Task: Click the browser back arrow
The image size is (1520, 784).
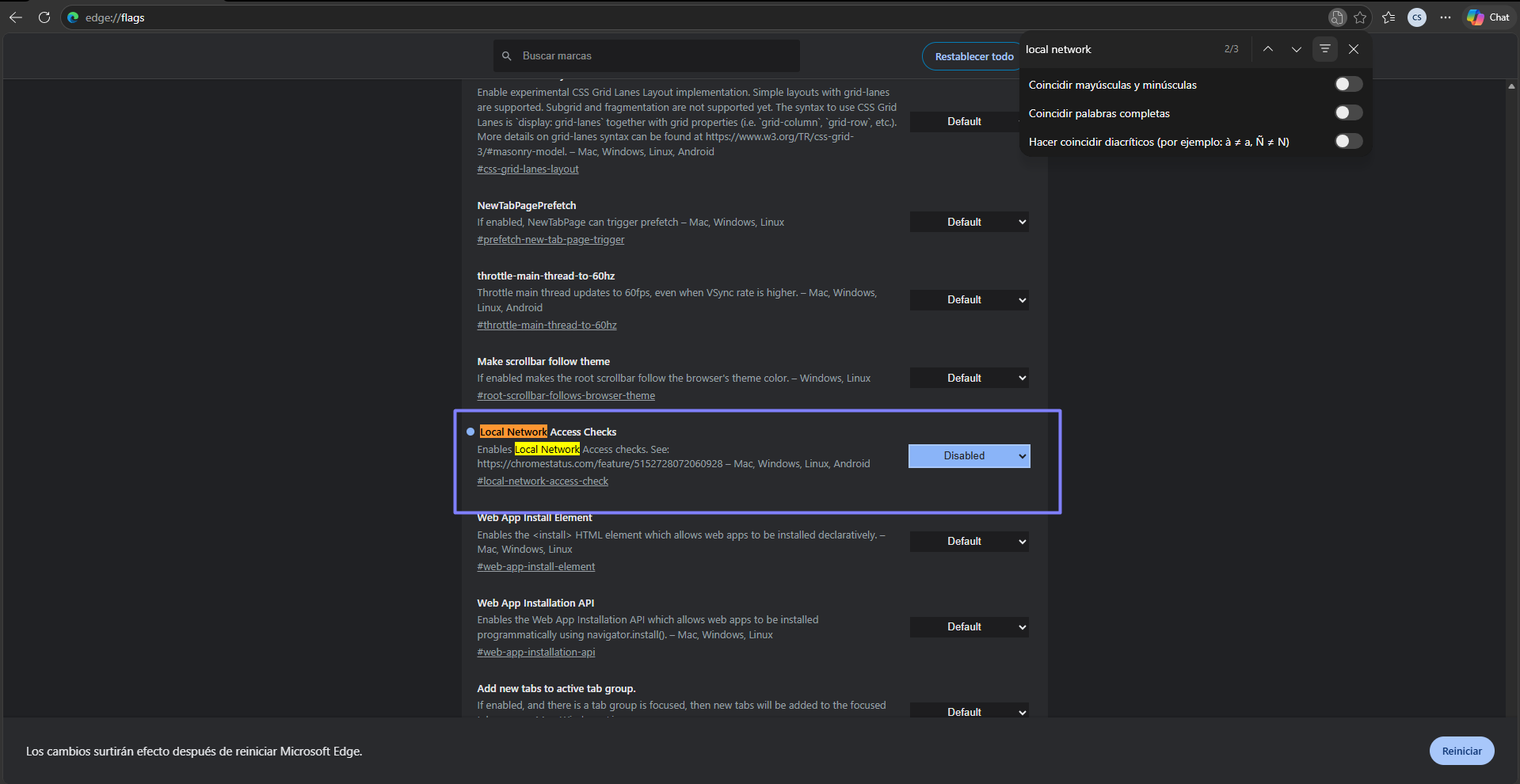Action: [16, 17]
